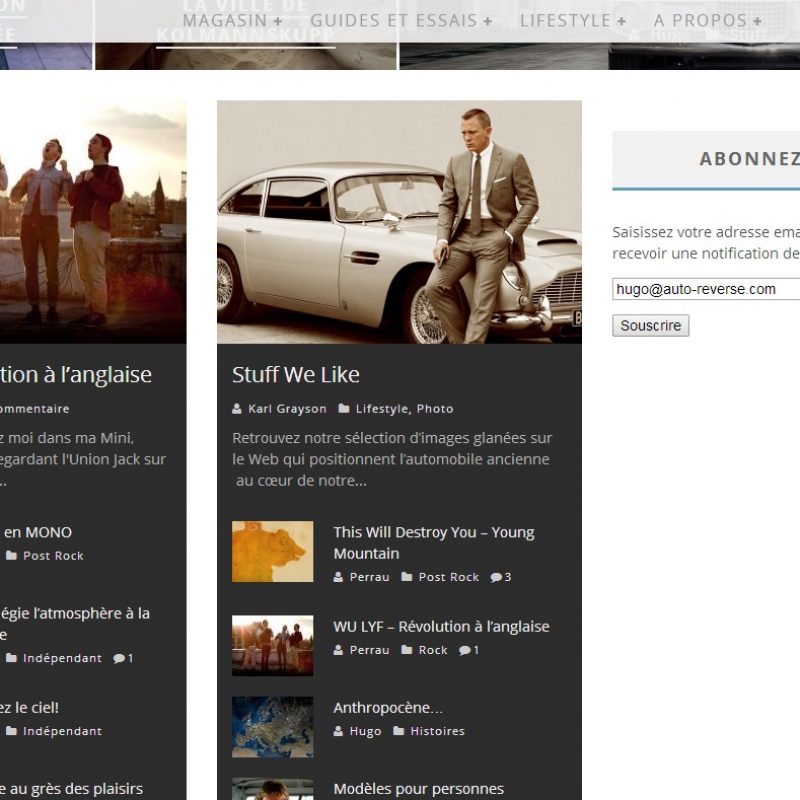Click the folder icon beside Rock category
Screen dimensions: 800x800
coord(407,650)
